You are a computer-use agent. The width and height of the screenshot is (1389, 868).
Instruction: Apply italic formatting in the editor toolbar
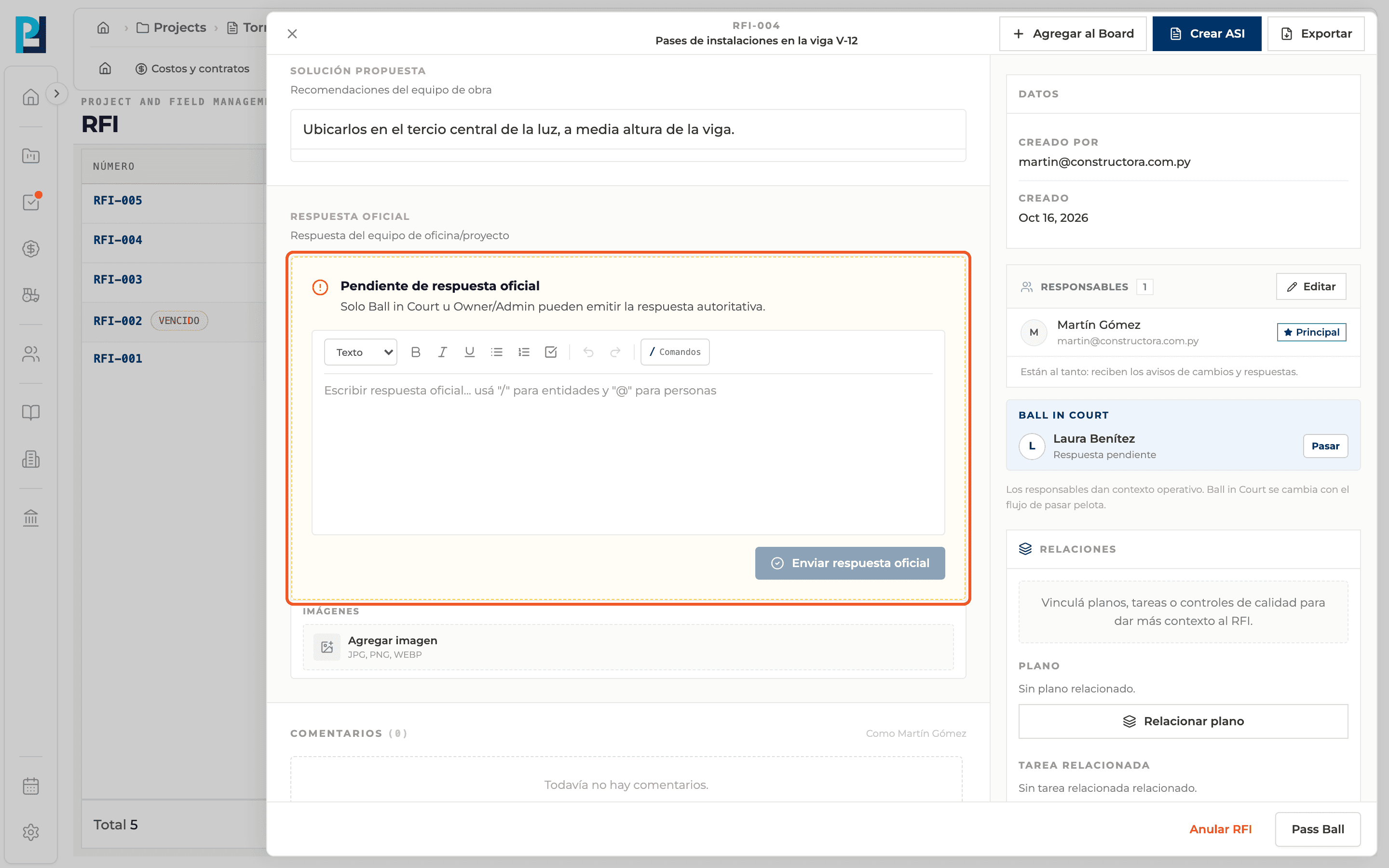point(442,352)
